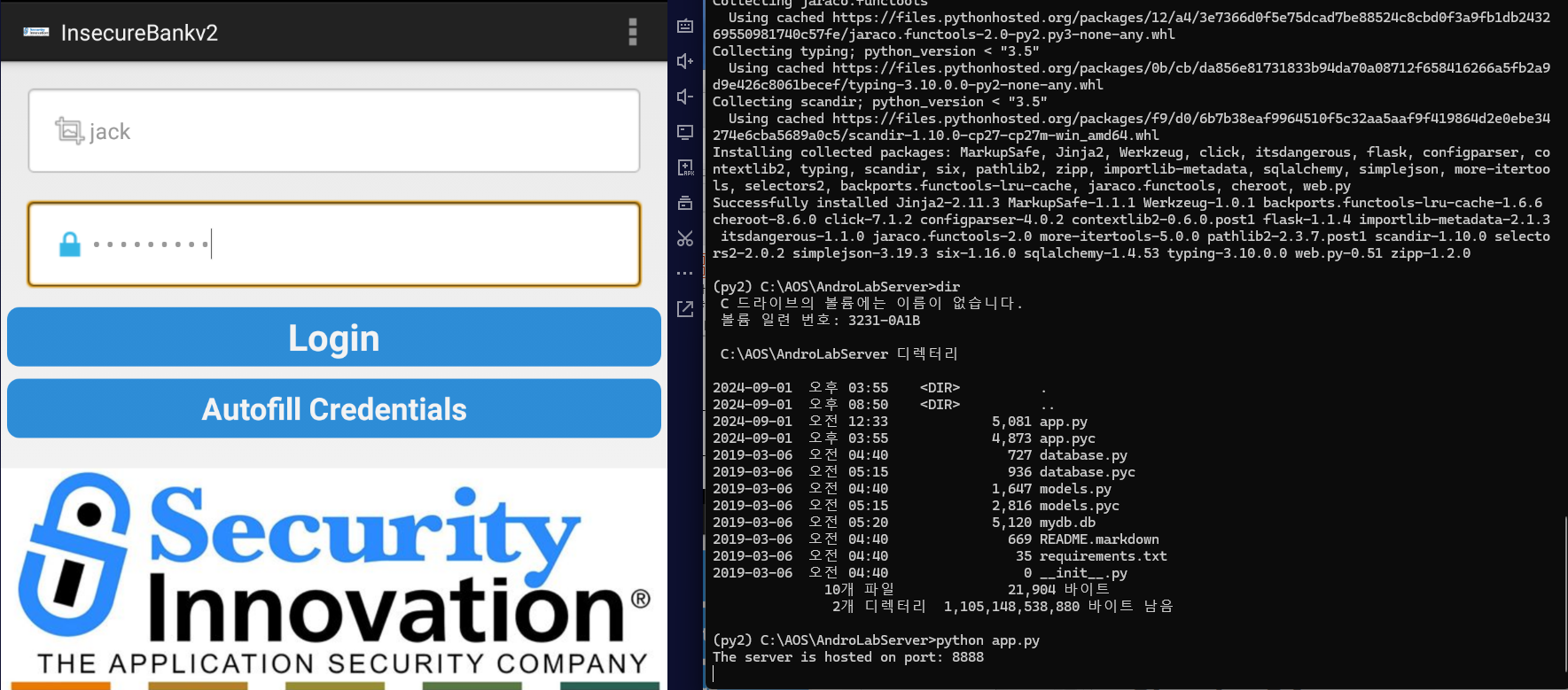Open the emulator multi-instance stack icon

coord(685,203)
